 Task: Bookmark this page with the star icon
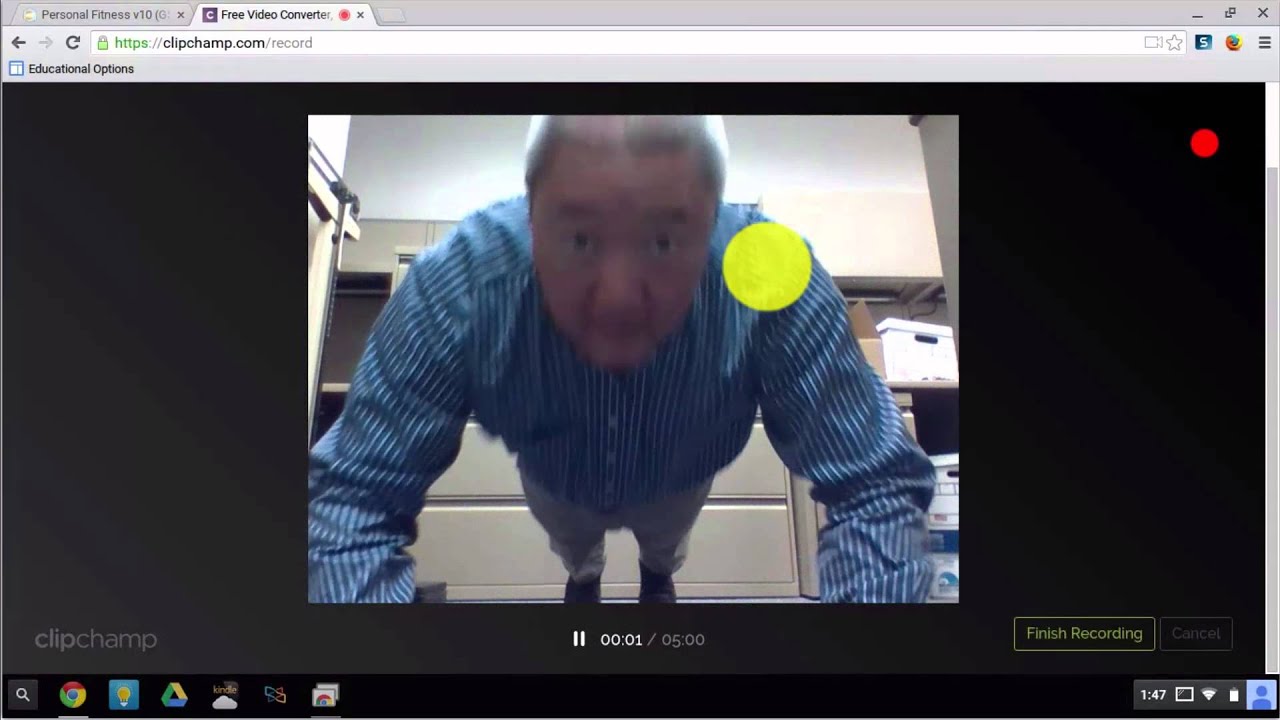click(x=1175, y=43)
